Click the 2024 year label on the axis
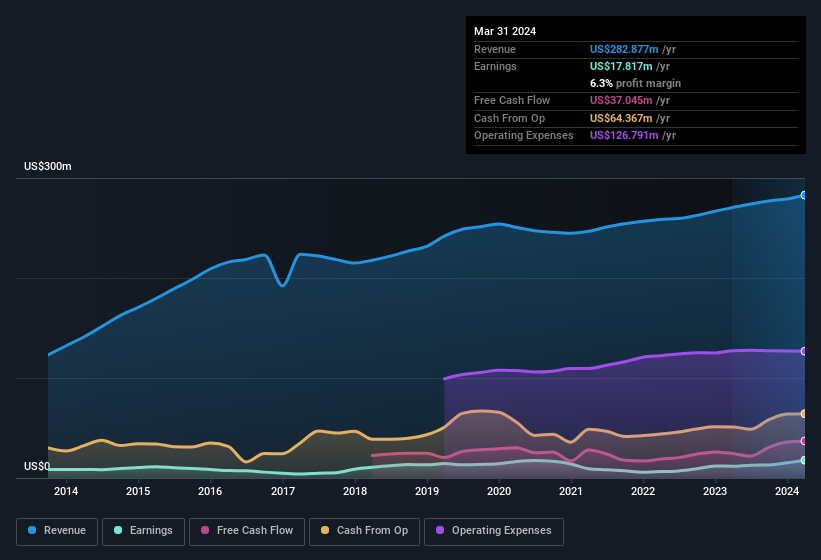This screenshot has width=821, height=560. (x=788, y=491)
